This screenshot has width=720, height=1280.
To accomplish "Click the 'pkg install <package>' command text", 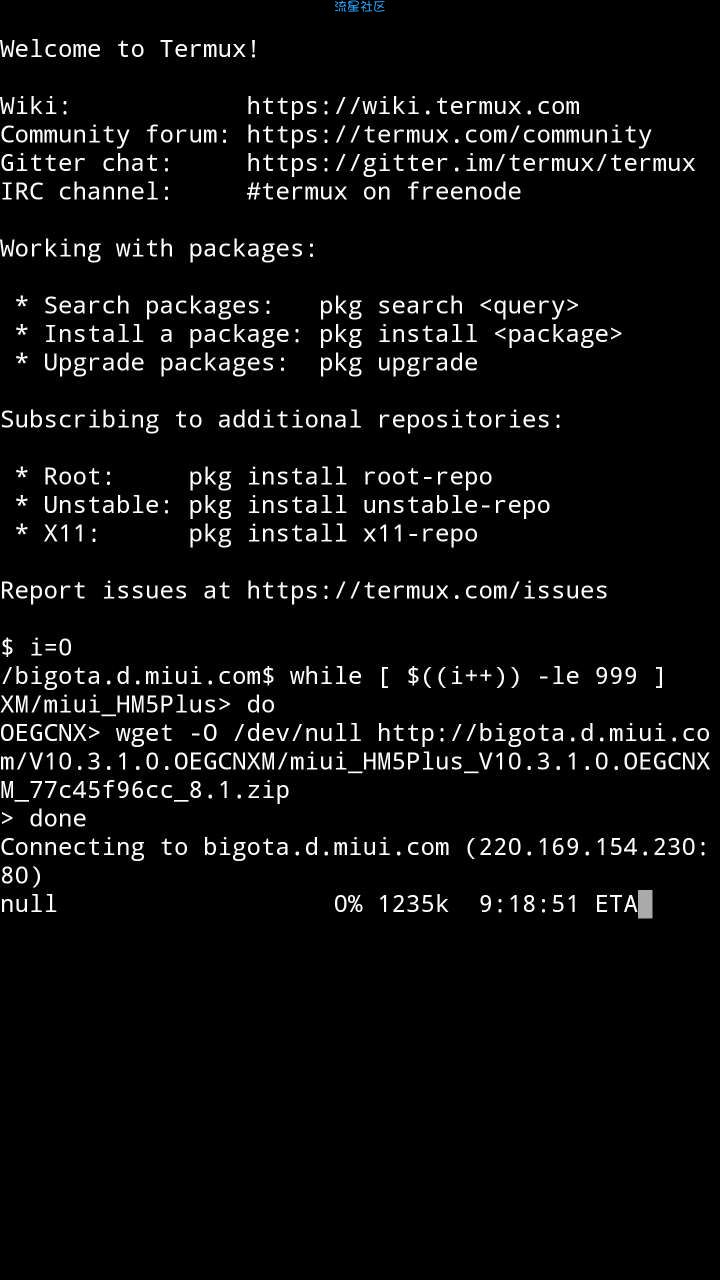I will tap(471, 334).
